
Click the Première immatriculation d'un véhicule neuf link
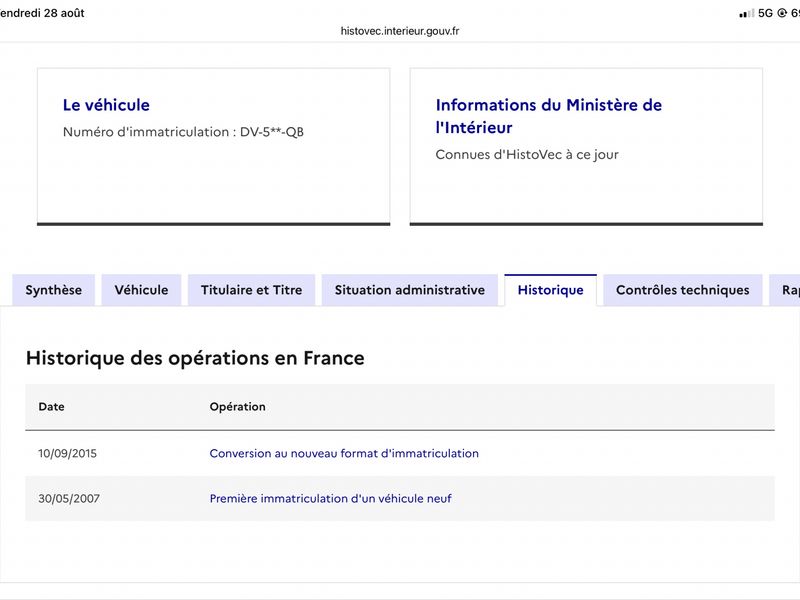331,498
